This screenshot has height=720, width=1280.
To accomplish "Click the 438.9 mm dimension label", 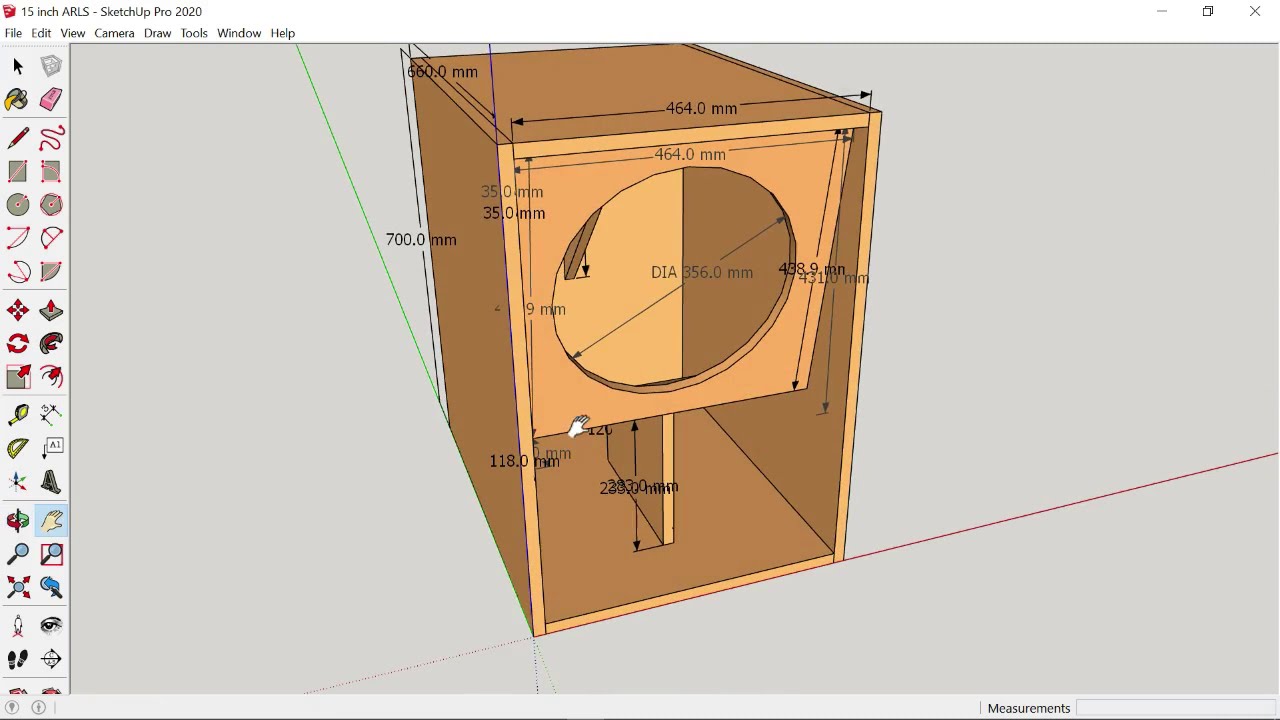I will tap(811, 270).
